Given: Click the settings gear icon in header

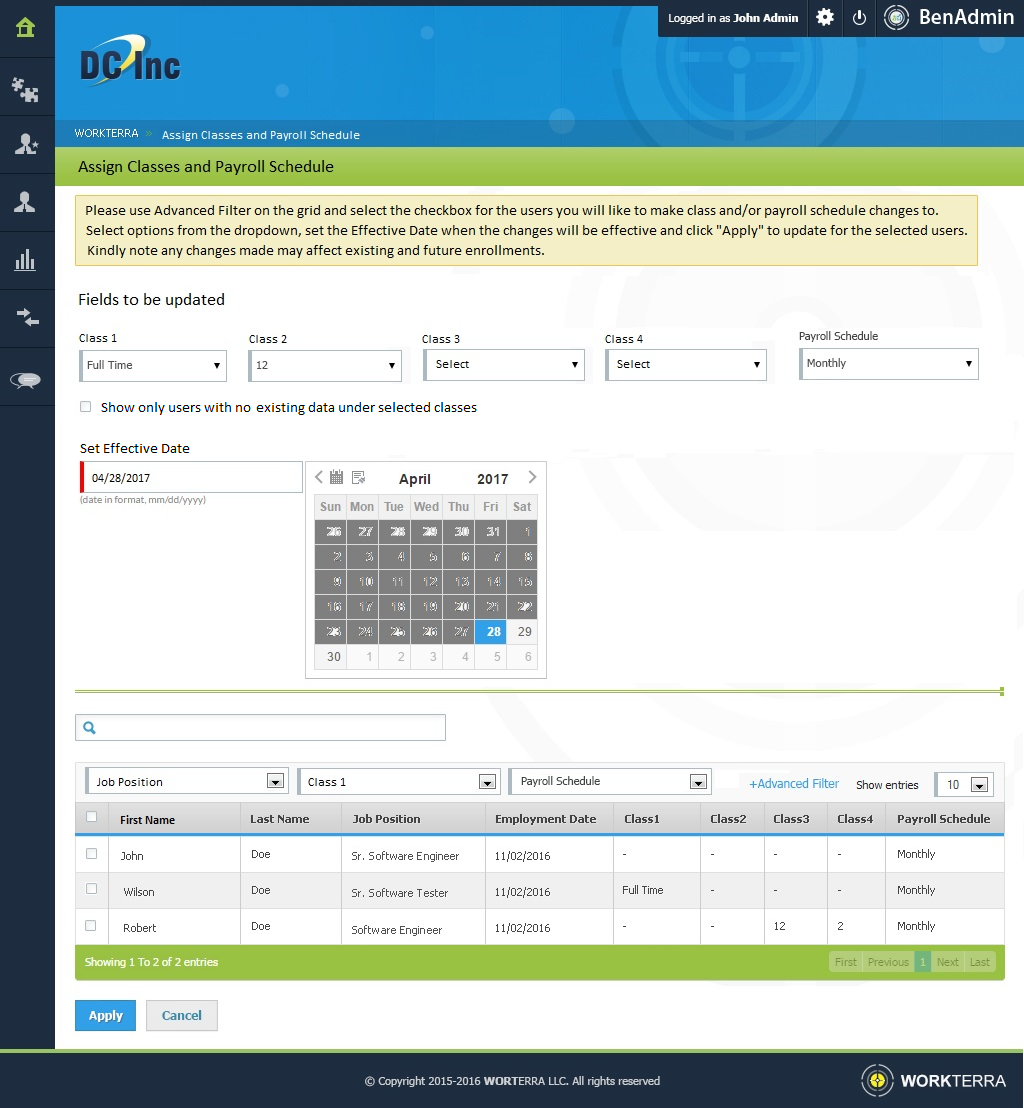Looking at the screenshot, I should coord(825,18).
